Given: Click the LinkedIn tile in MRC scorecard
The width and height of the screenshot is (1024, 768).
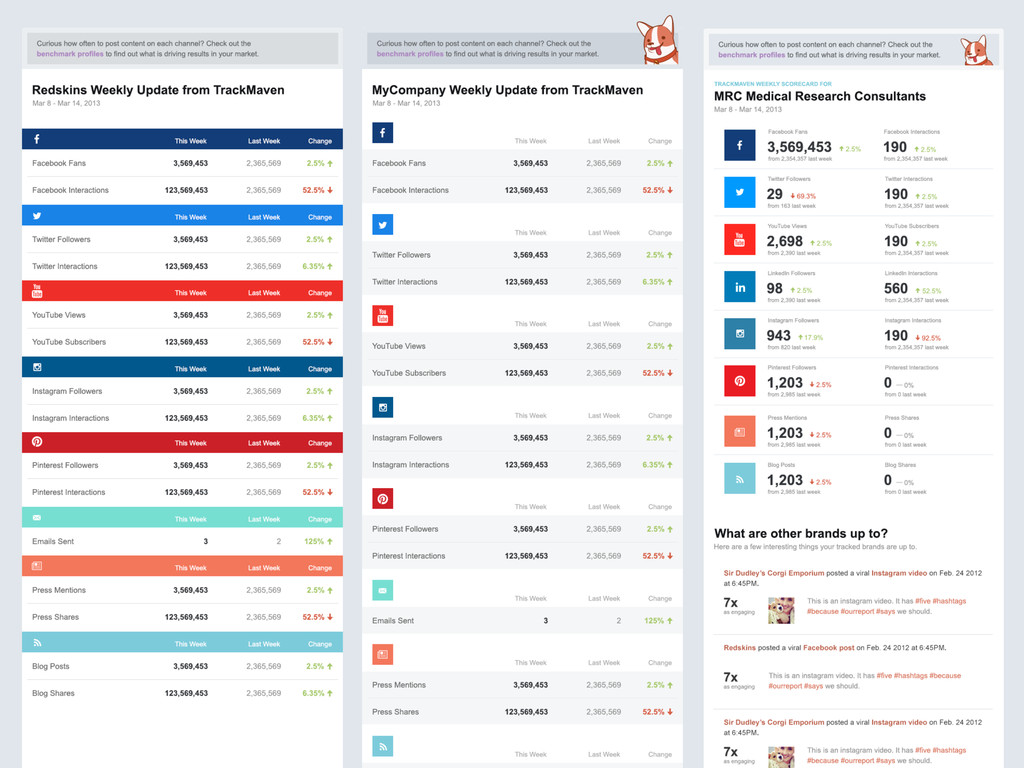Looking at the screenshot, I should tap(739, 287).
